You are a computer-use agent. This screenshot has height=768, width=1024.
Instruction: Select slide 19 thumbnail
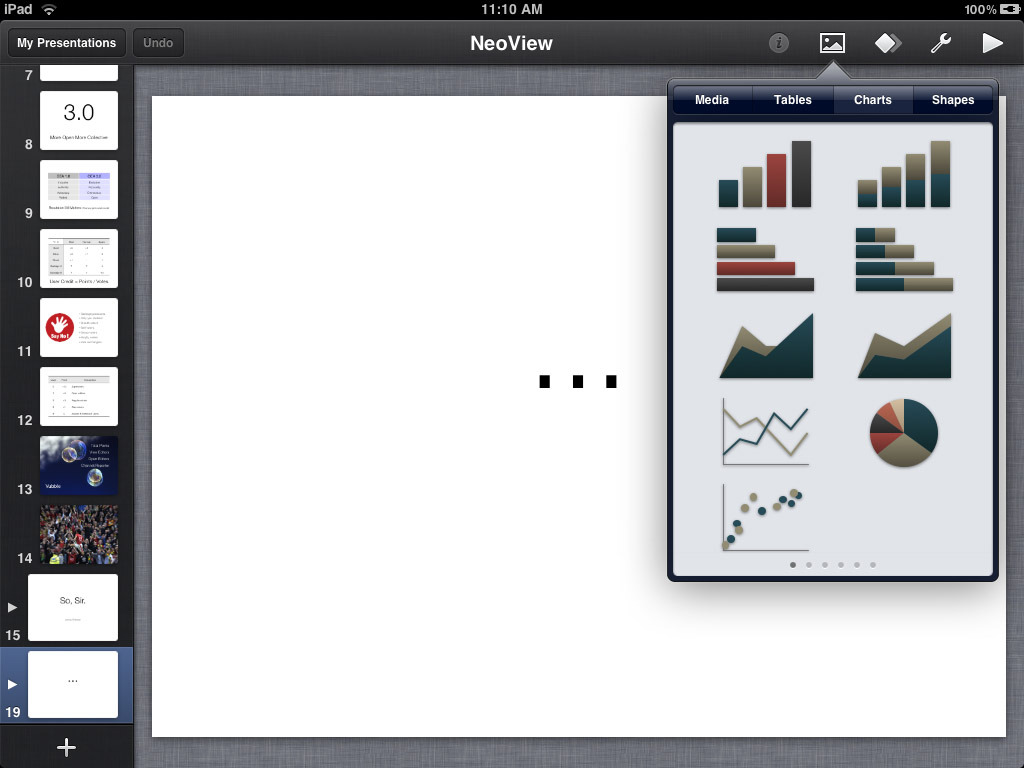[x=73, y=684]
